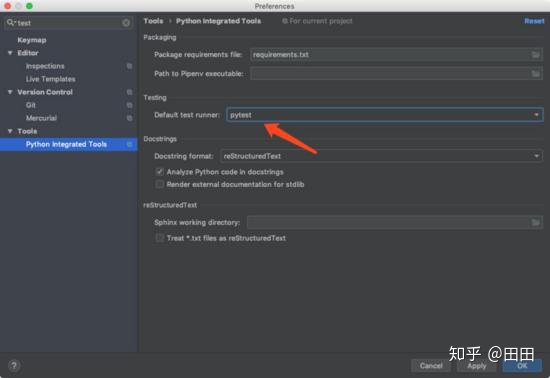
Task: Select Keymap in settings tree
Action: pos(32,40)
